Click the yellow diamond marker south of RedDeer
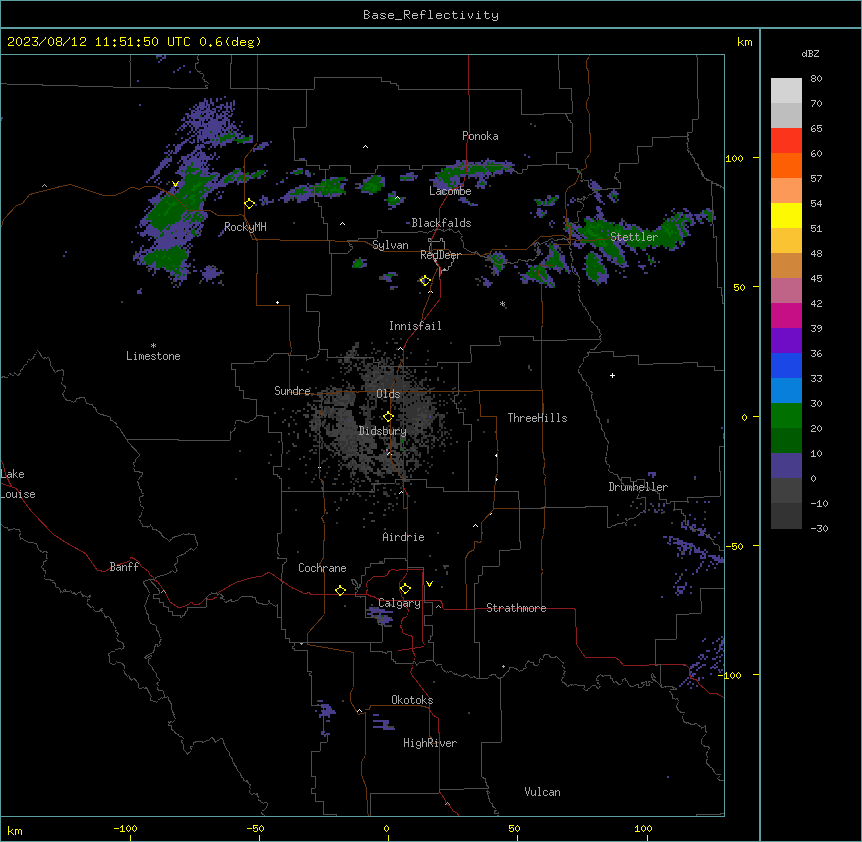Screen dimensions: 862x842 (x=425, y=281)
